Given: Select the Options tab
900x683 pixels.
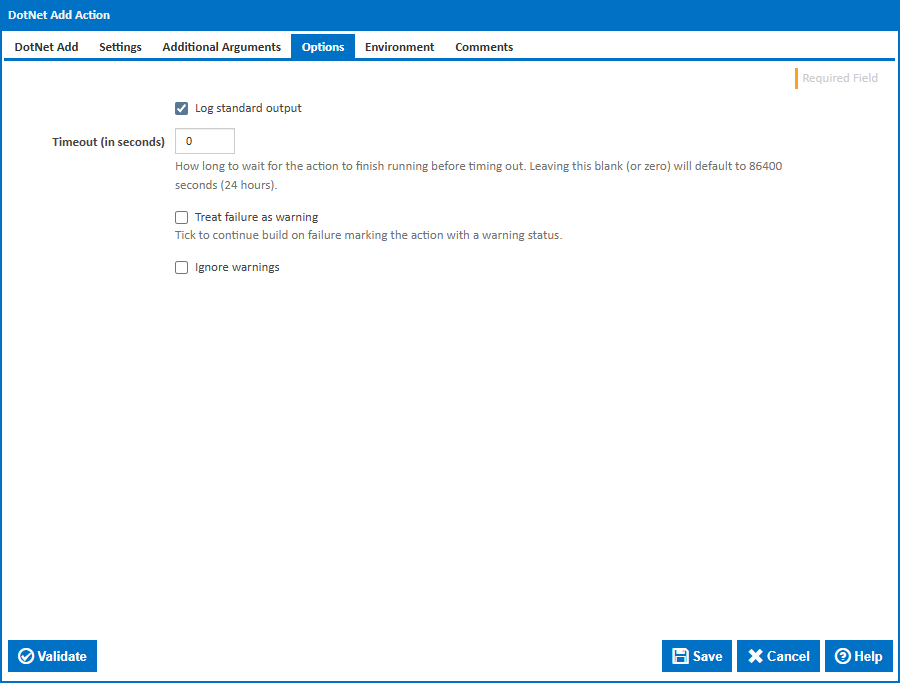Looking at the screenshot, I should [x=322, y=46].
